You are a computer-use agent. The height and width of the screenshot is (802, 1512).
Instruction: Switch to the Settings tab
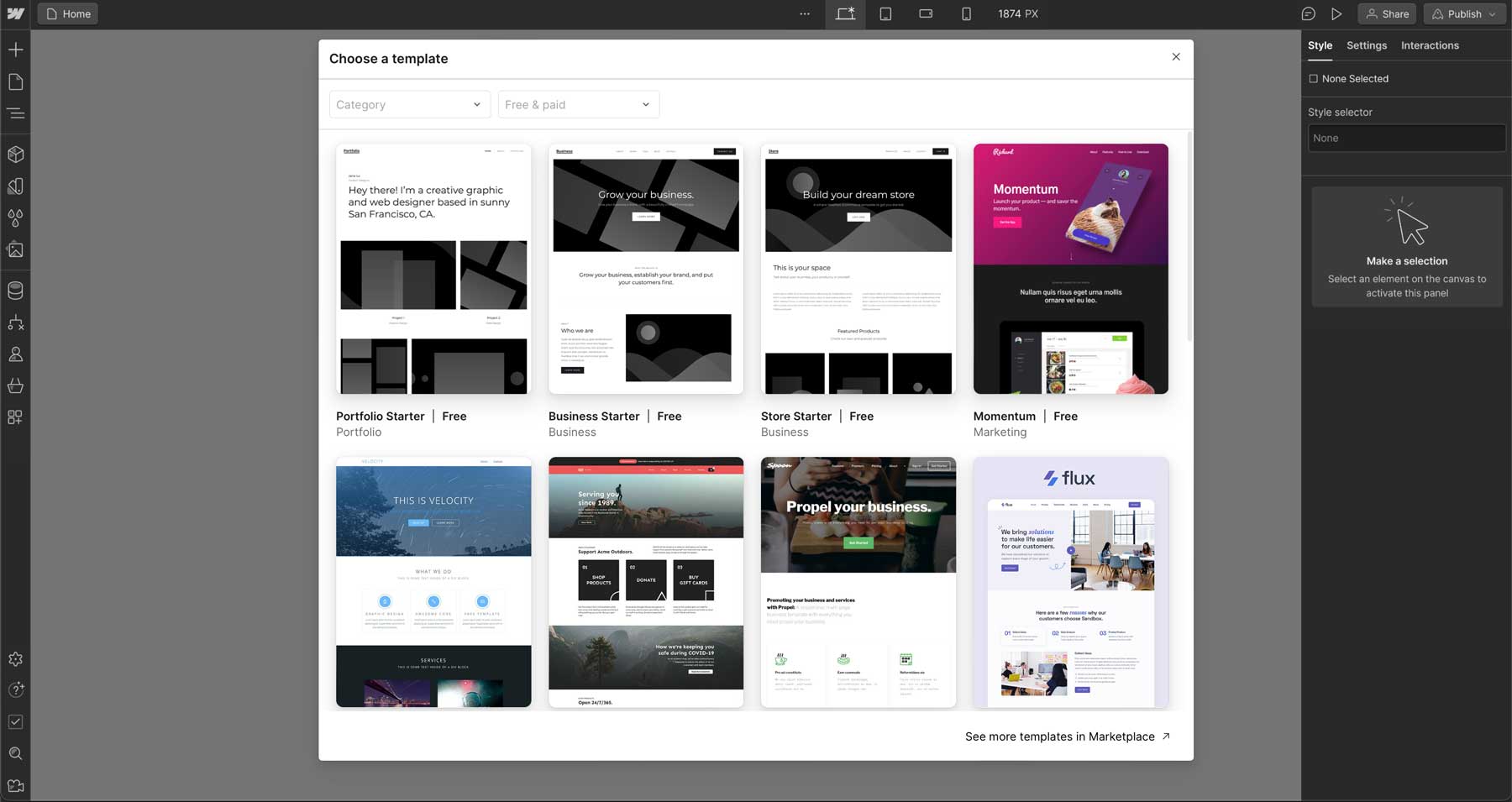point(1366,45)
